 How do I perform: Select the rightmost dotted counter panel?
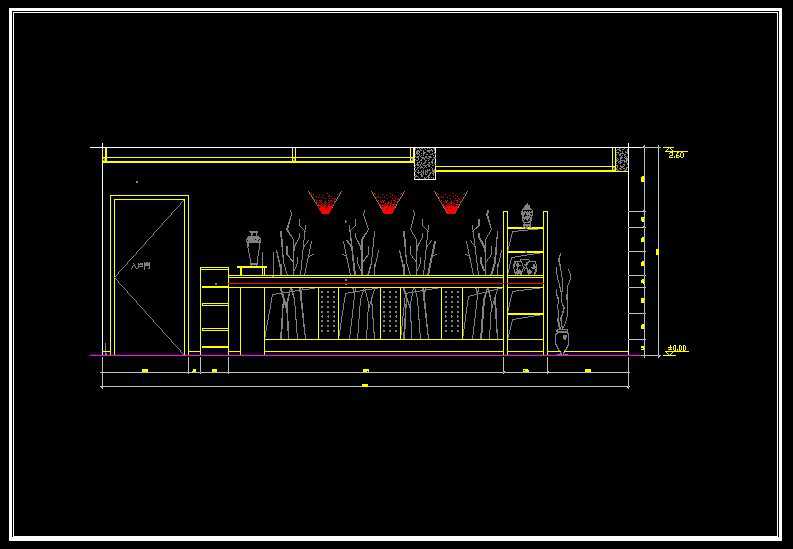point(451,313)
